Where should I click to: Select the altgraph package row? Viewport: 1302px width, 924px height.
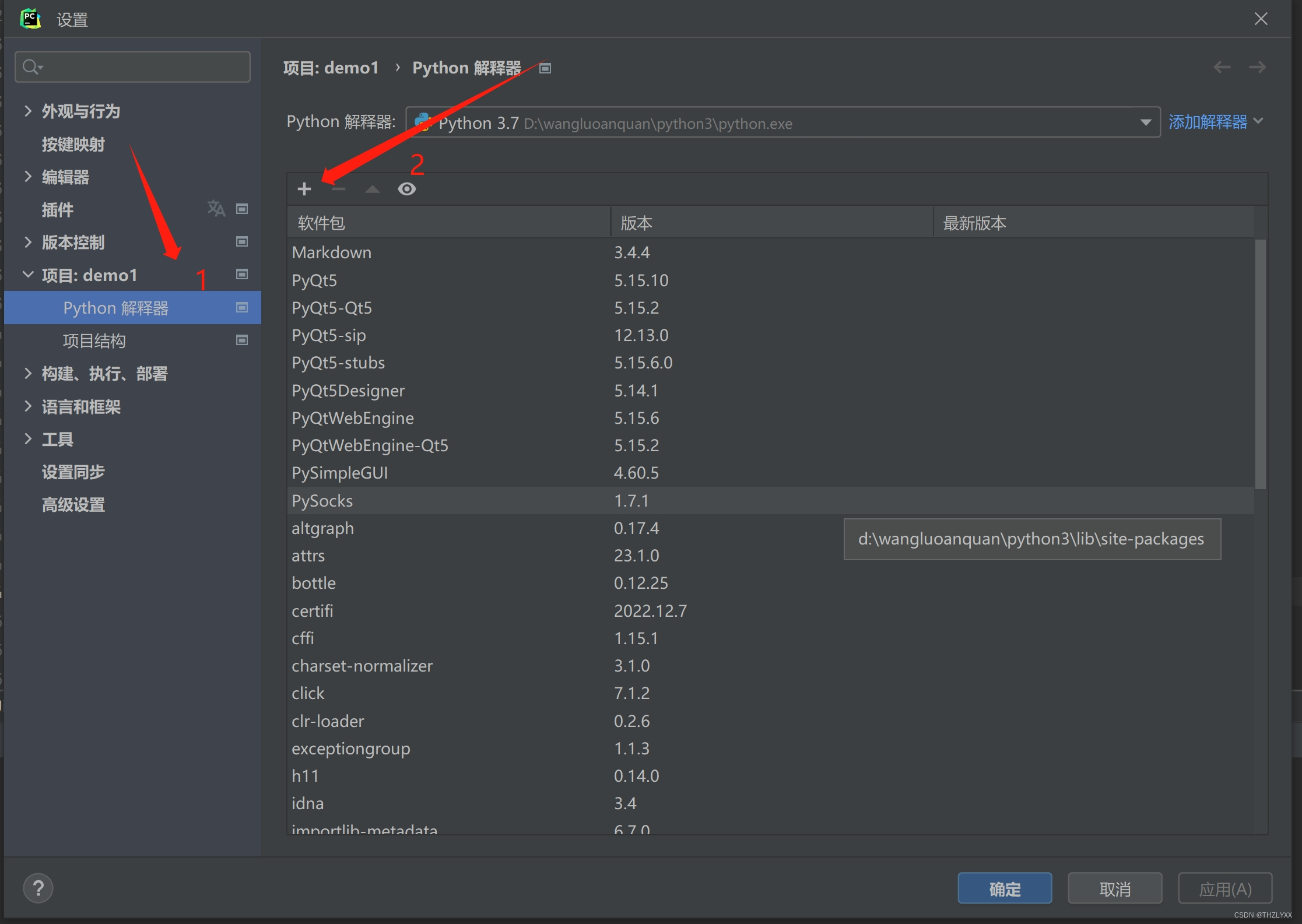[x=770, y=528]
